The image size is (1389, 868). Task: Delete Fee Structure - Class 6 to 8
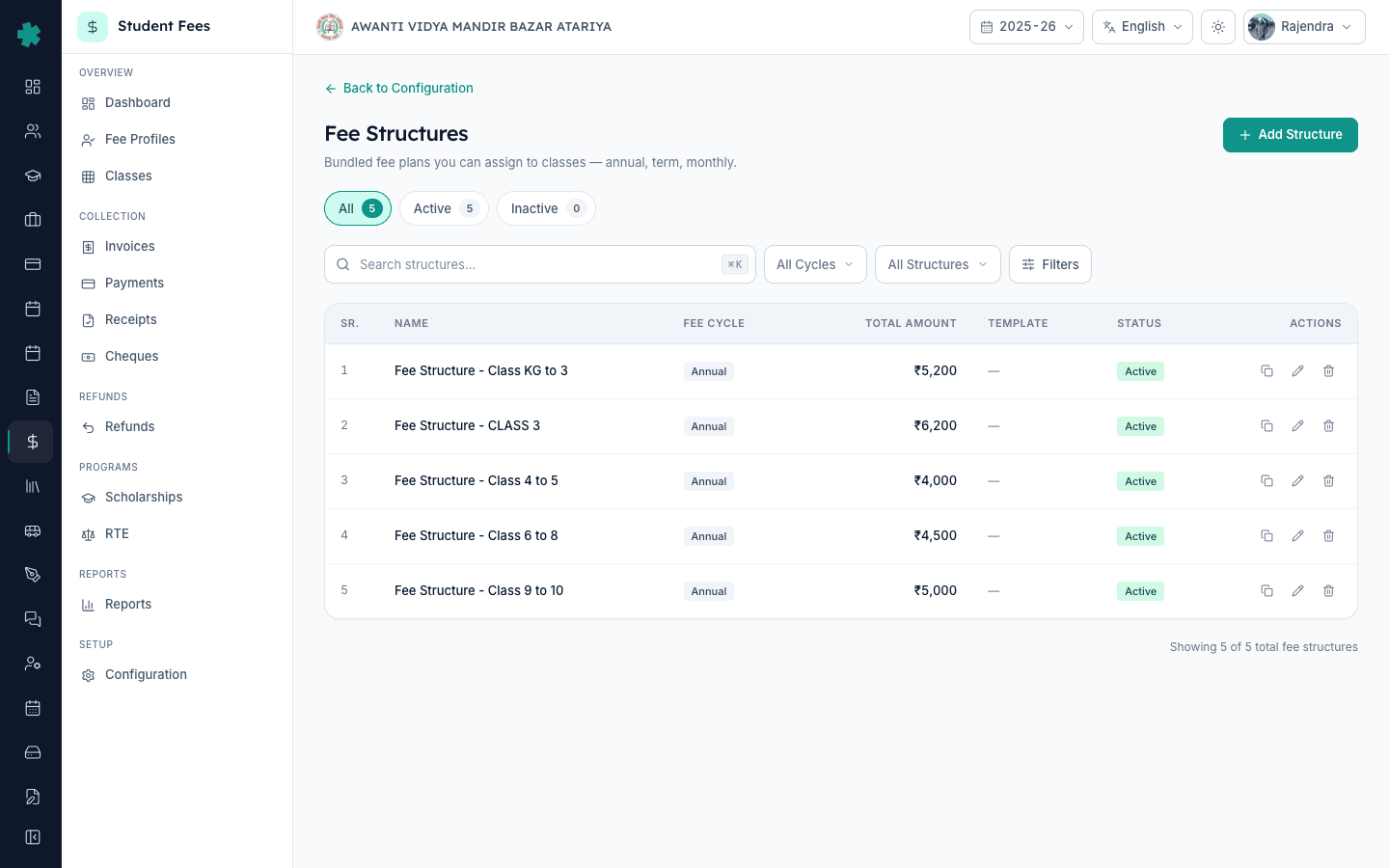coord(1329,536)
